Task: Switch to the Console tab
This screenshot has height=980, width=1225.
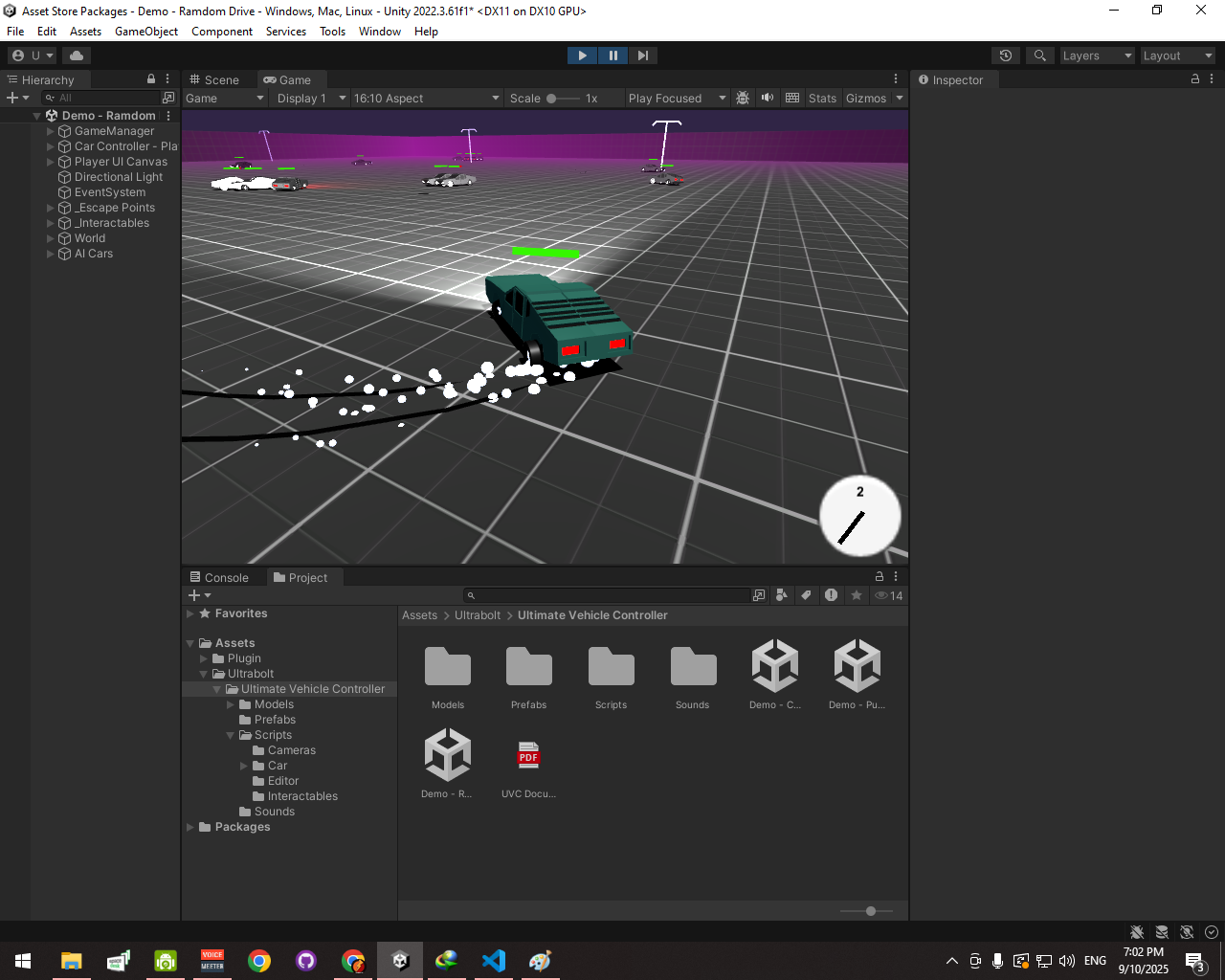Action: (219, 577)
